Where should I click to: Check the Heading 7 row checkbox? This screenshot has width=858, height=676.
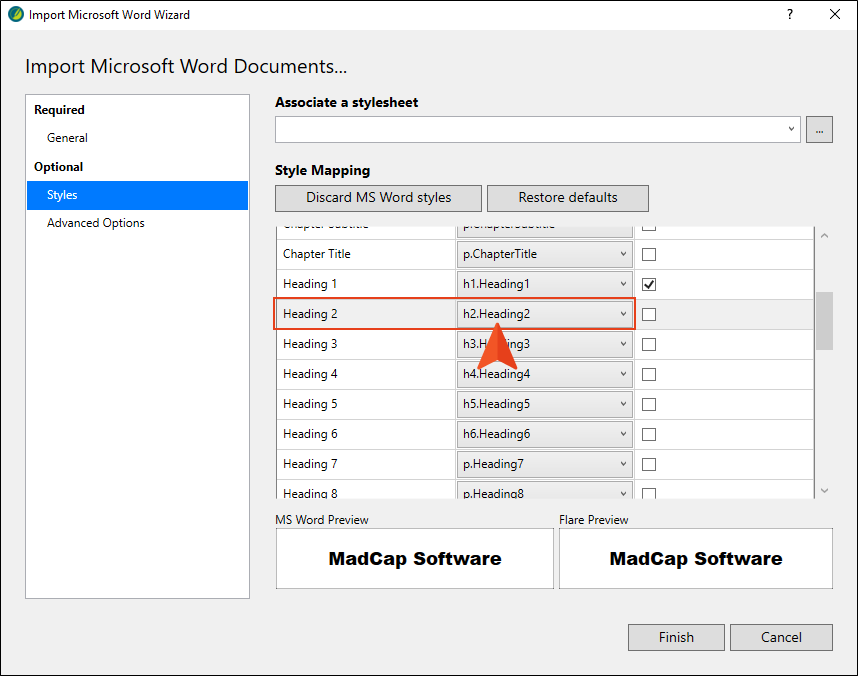(649, 465)
